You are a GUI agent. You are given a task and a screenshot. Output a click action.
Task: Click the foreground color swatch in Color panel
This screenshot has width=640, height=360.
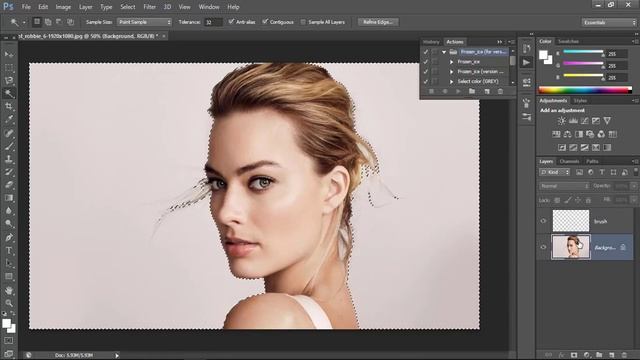coord(543,55)
